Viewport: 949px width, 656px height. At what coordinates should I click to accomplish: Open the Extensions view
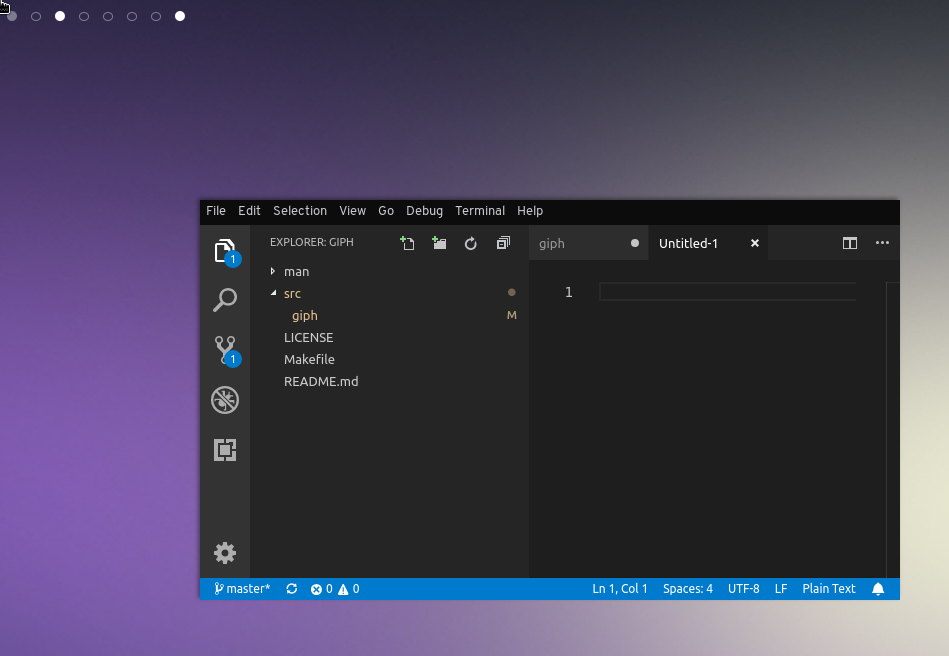tap(225, 450)
